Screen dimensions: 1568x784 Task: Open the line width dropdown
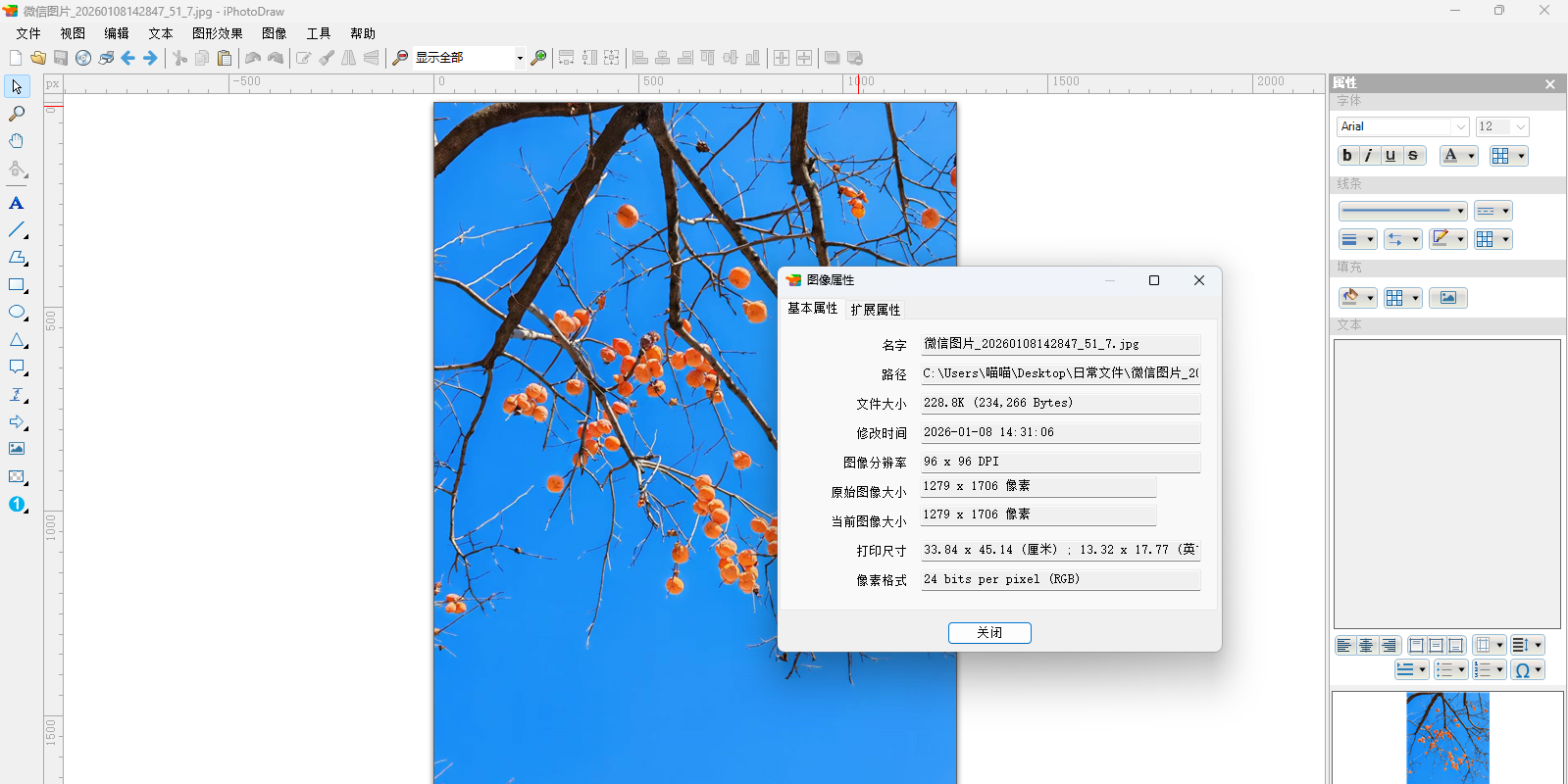[1357, 239]
